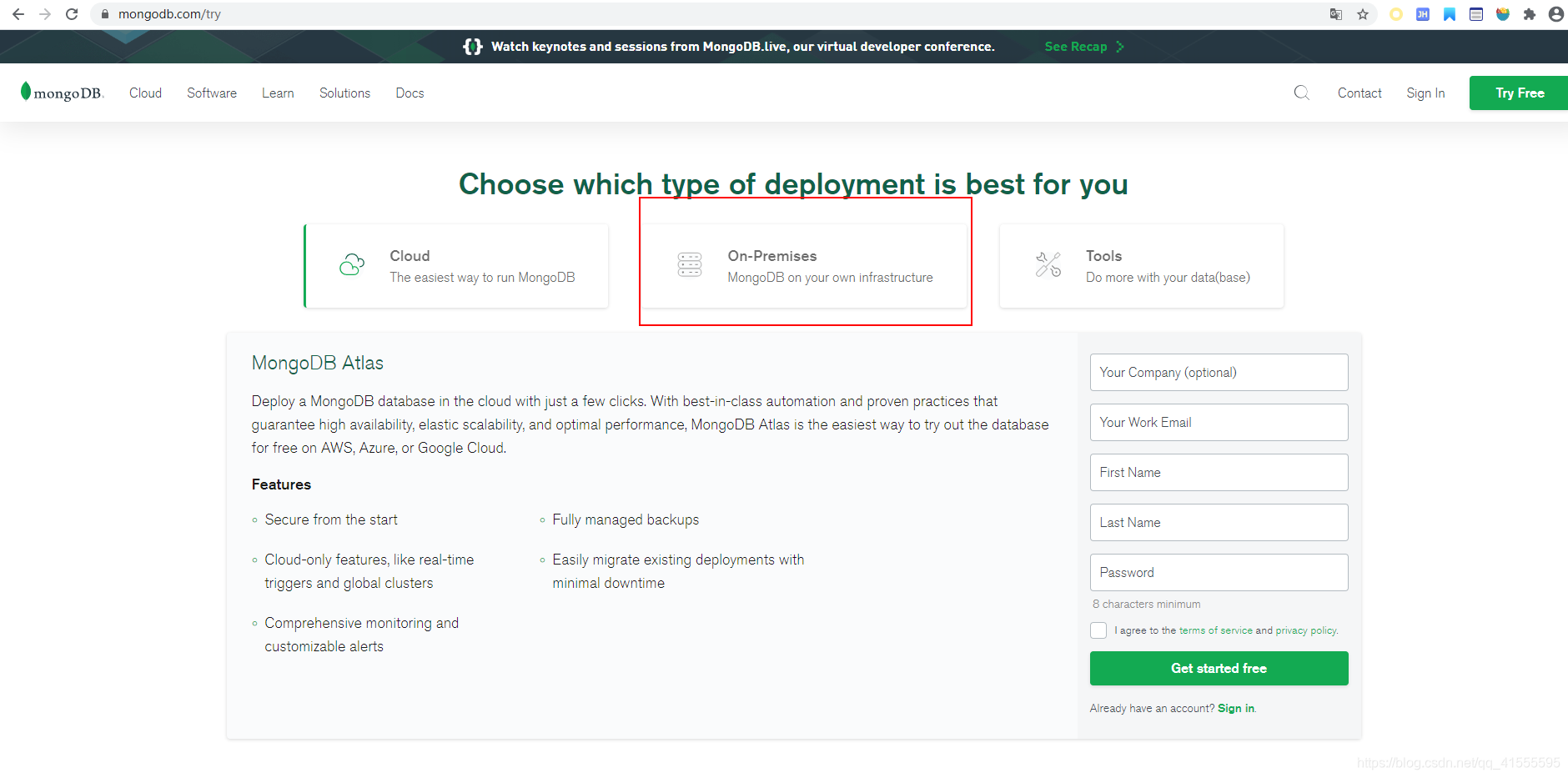This screenshot has height=778, width=1568.
Task: Open the privacy policy link
Action: coord(1306,630)
